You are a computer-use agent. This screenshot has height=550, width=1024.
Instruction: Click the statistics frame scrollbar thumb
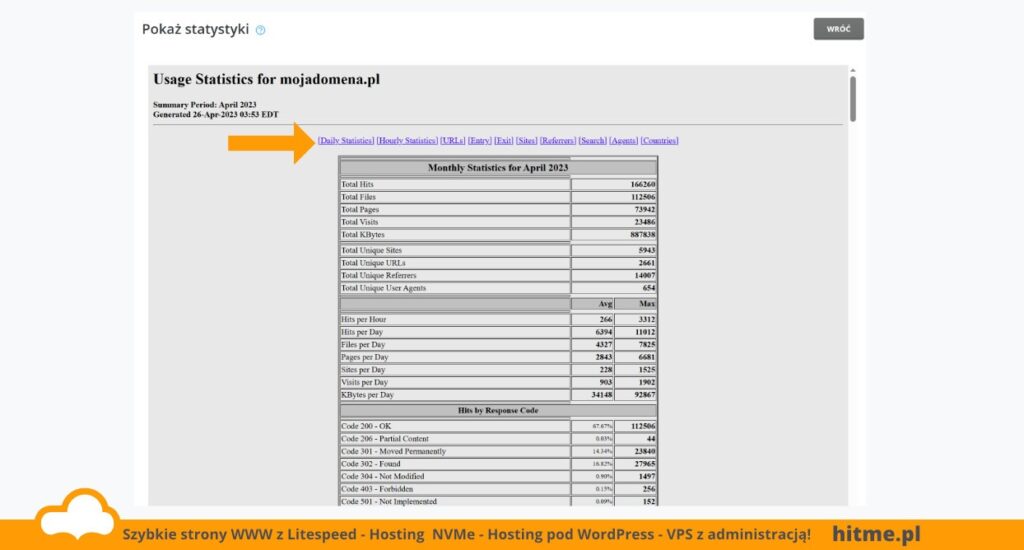coord(853,99)
